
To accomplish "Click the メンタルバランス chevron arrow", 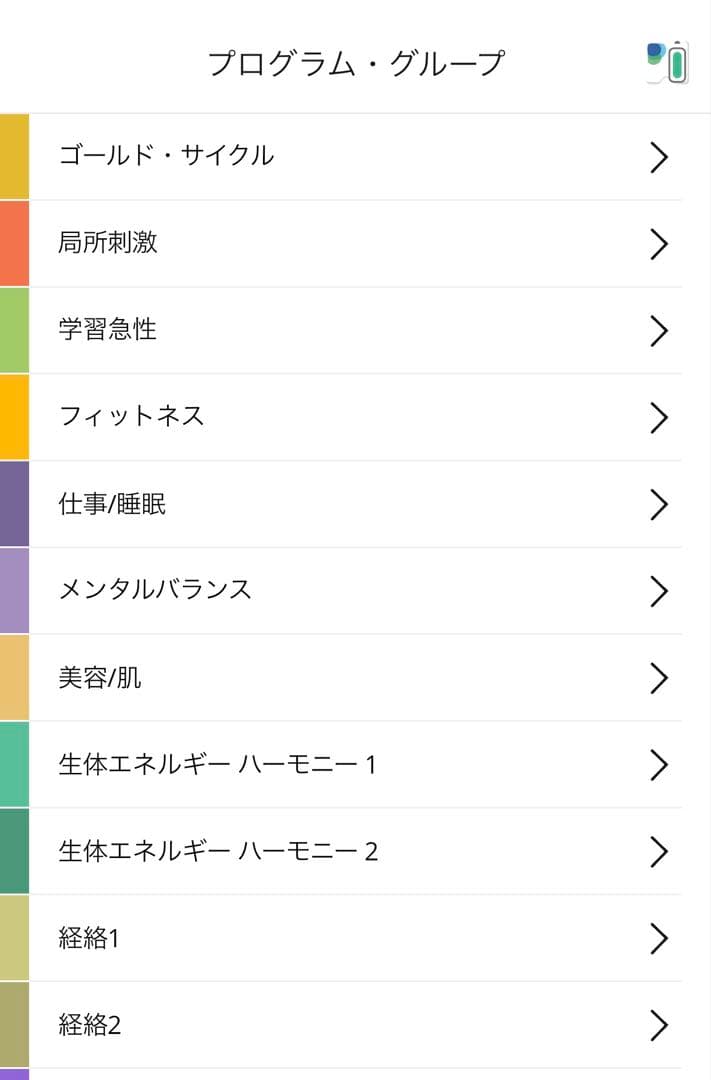I will click(658, 590).
